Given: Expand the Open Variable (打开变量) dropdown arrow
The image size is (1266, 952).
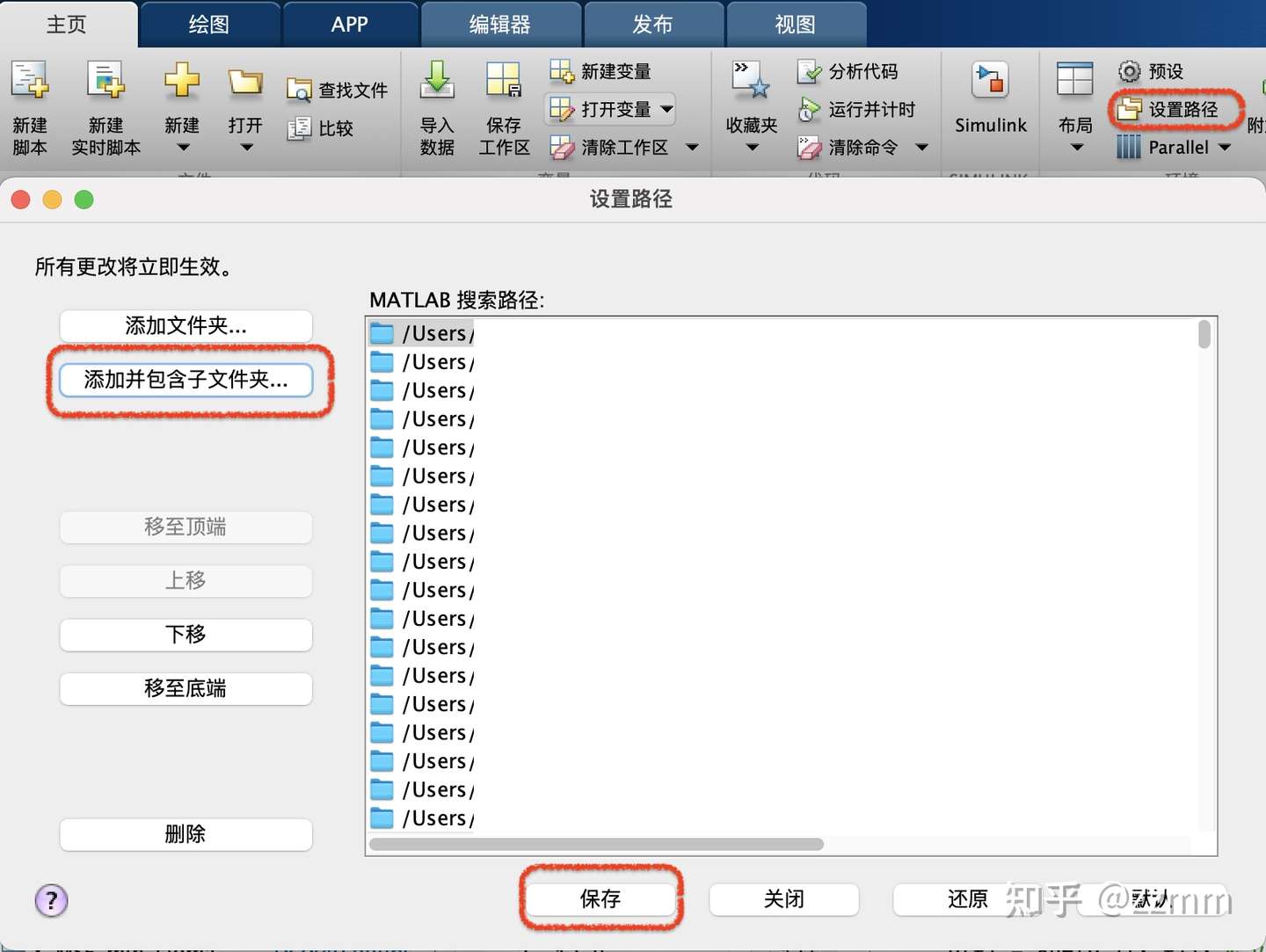Looking at the screenshot, I should pos(667,110).
